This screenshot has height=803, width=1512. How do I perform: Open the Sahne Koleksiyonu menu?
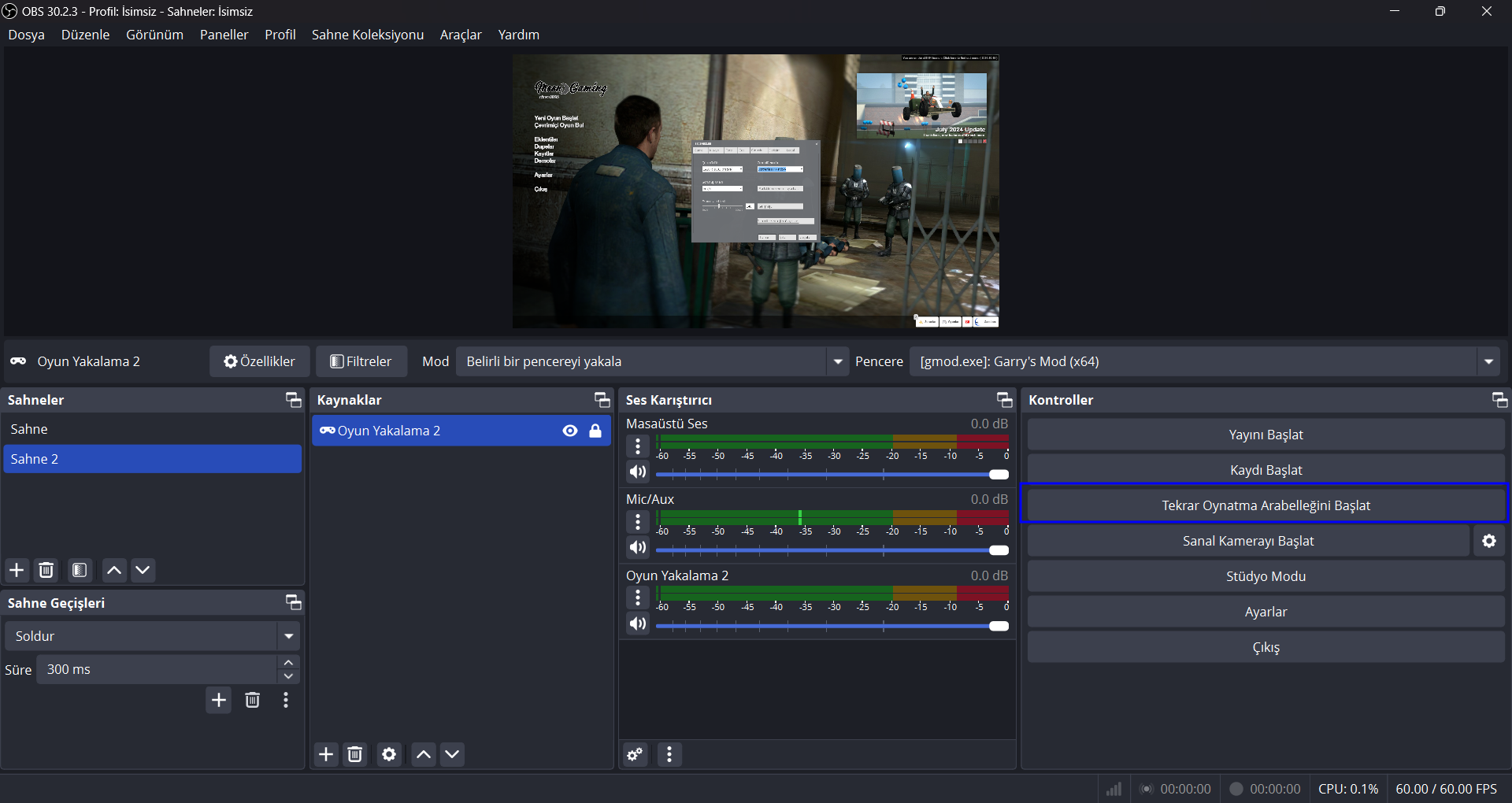pyautogui.click(x=367, y=35)
